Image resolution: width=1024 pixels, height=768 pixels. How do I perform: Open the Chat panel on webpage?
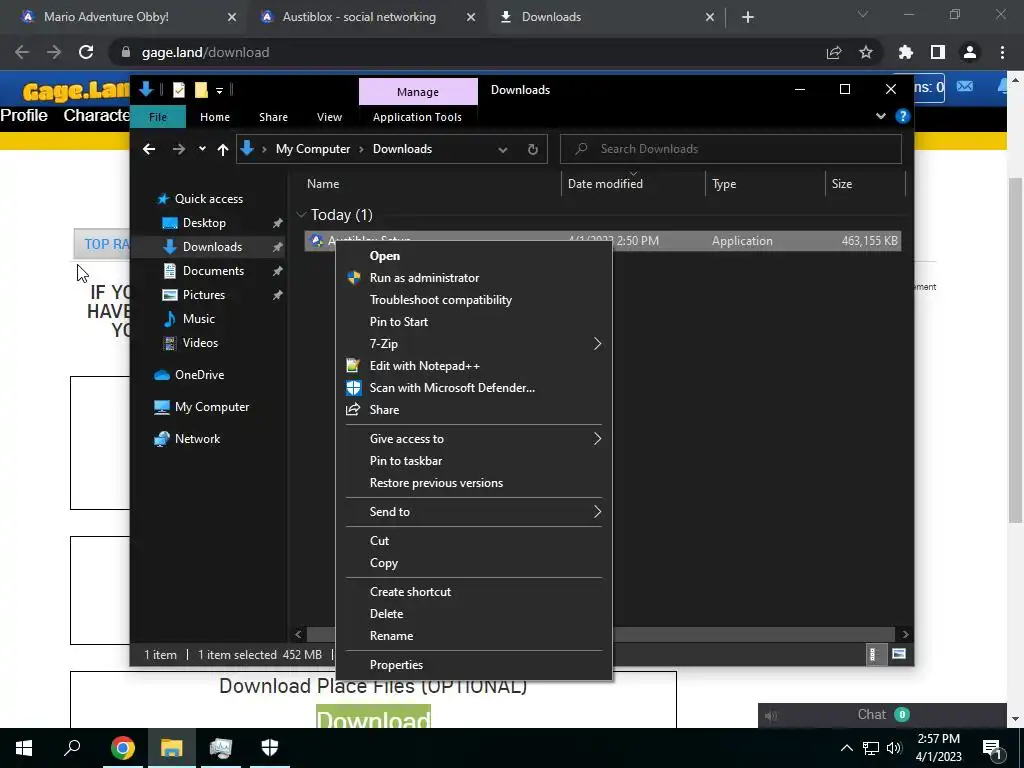[882, 715]
